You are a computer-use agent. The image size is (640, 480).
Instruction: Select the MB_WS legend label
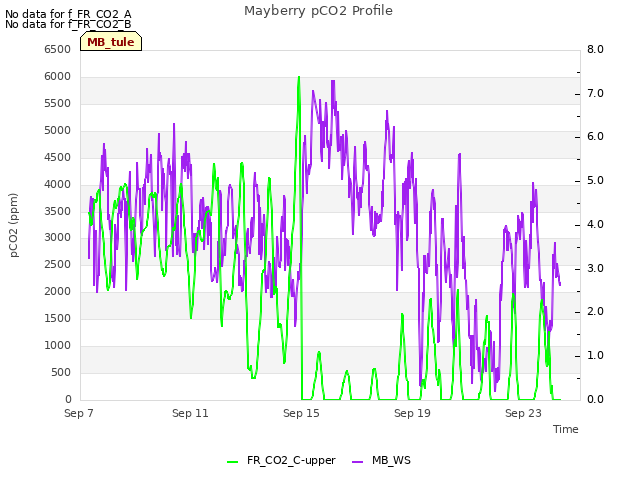391,460
